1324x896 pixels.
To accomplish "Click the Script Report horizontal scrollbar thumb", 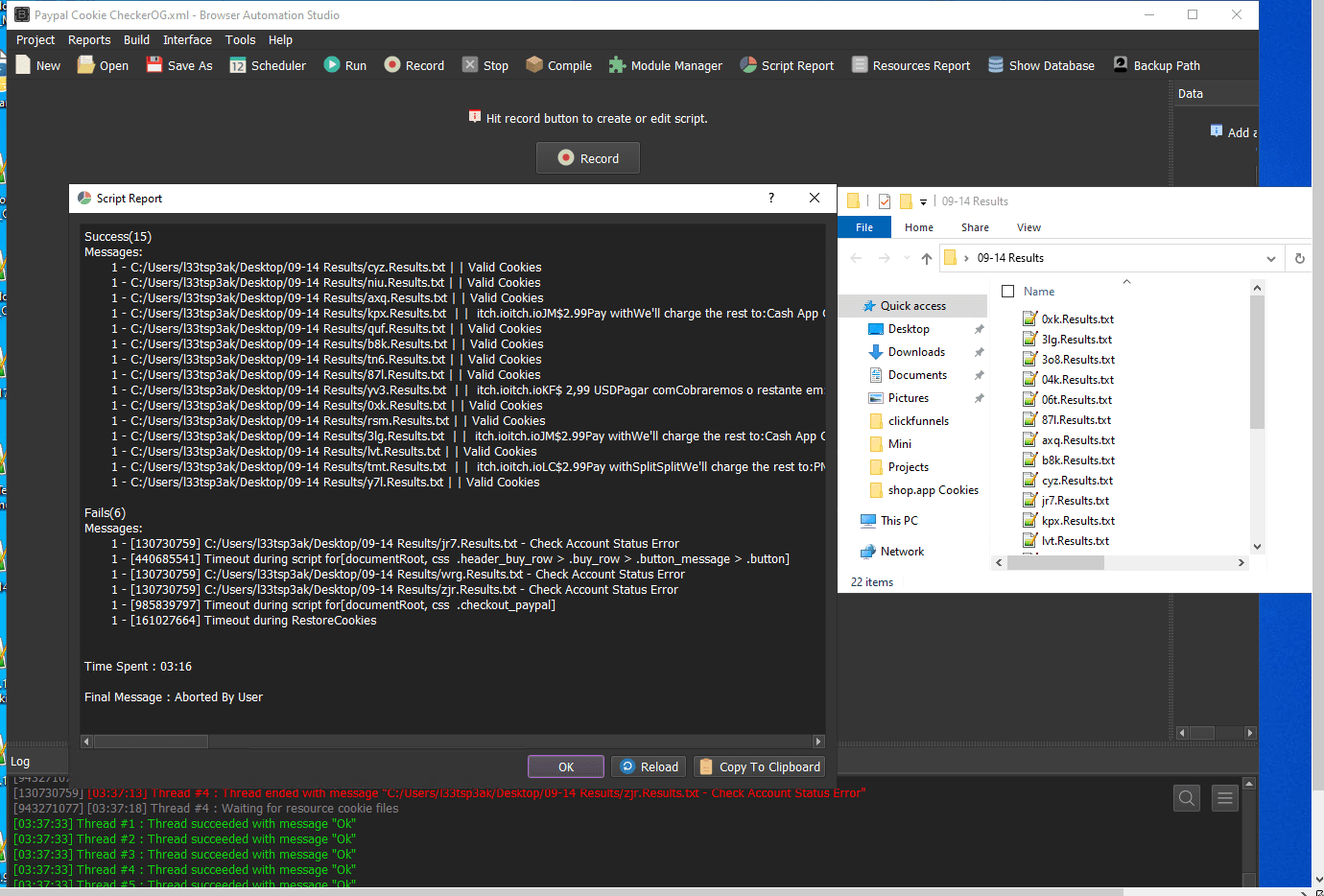I will pos(150,742).
